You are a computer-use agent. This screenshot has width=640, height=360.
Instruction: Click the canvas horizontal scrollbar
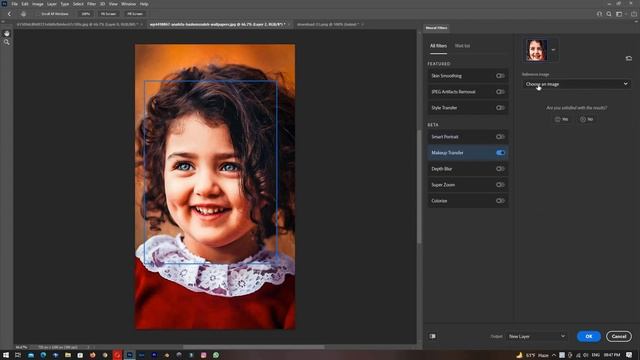[x=253, y=347]
